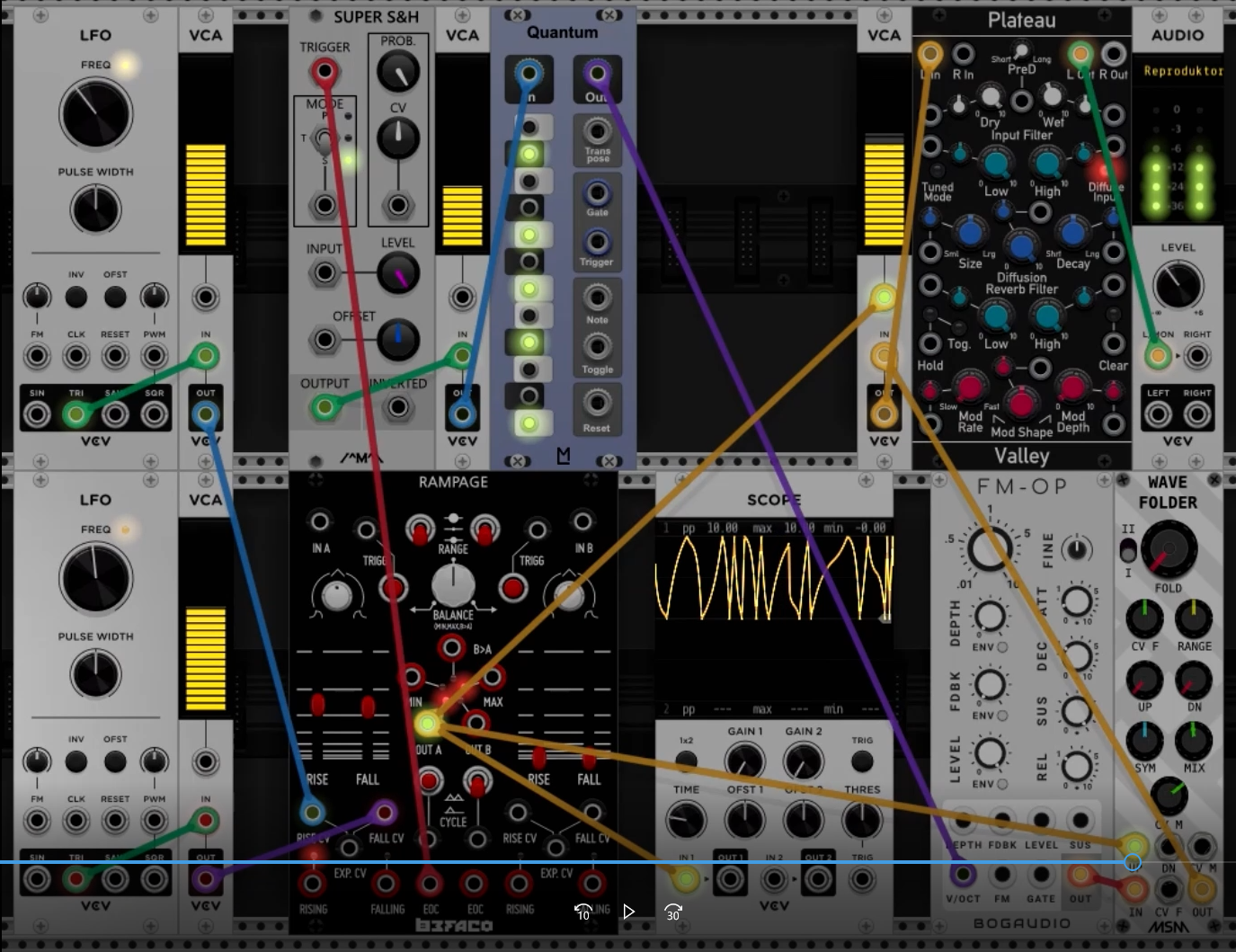The height and width of the screenshot is (952, 1236).
Task: Toggle the Plateau Diffuse Input button
Action: (x=1103, y=170)
